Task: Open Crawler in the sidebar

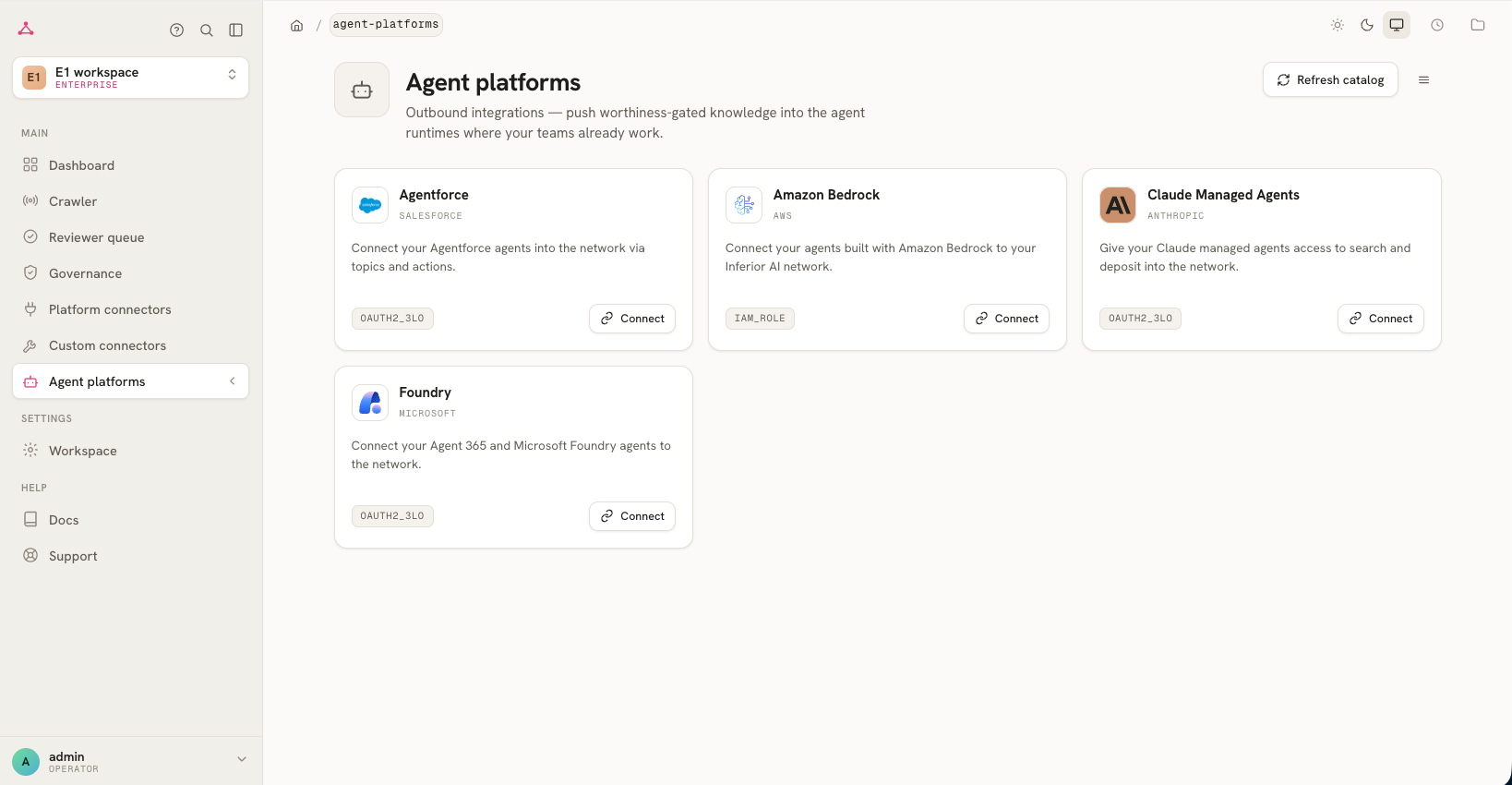Action: (x=131, y=201)
